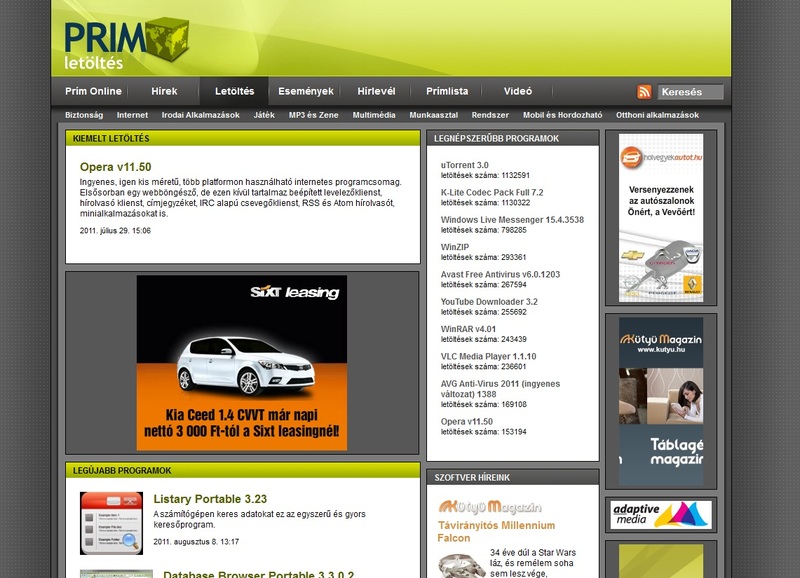Select the Videó menu item
Viewport: 800px width, 578px height.
click(x=517, y=90)
